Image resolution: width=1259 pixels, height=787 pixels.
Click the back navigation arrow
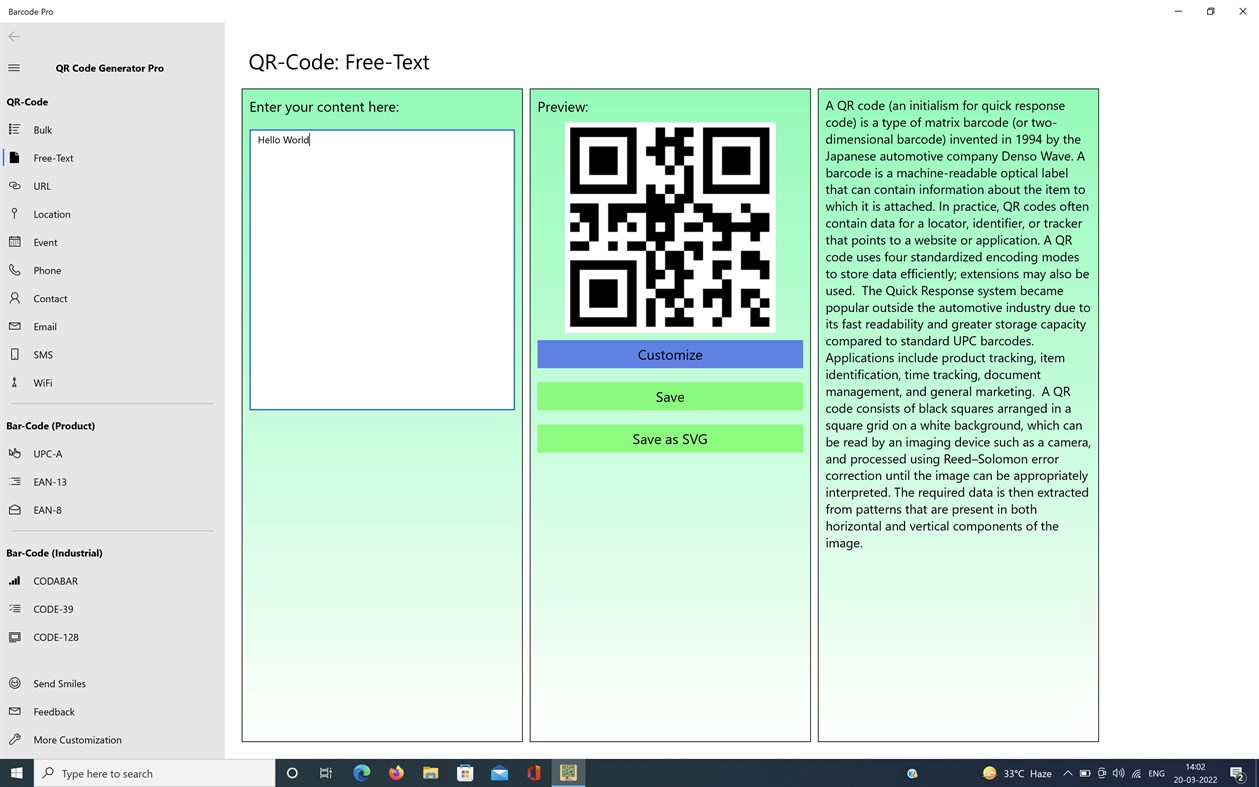click(x=14, y=36)
